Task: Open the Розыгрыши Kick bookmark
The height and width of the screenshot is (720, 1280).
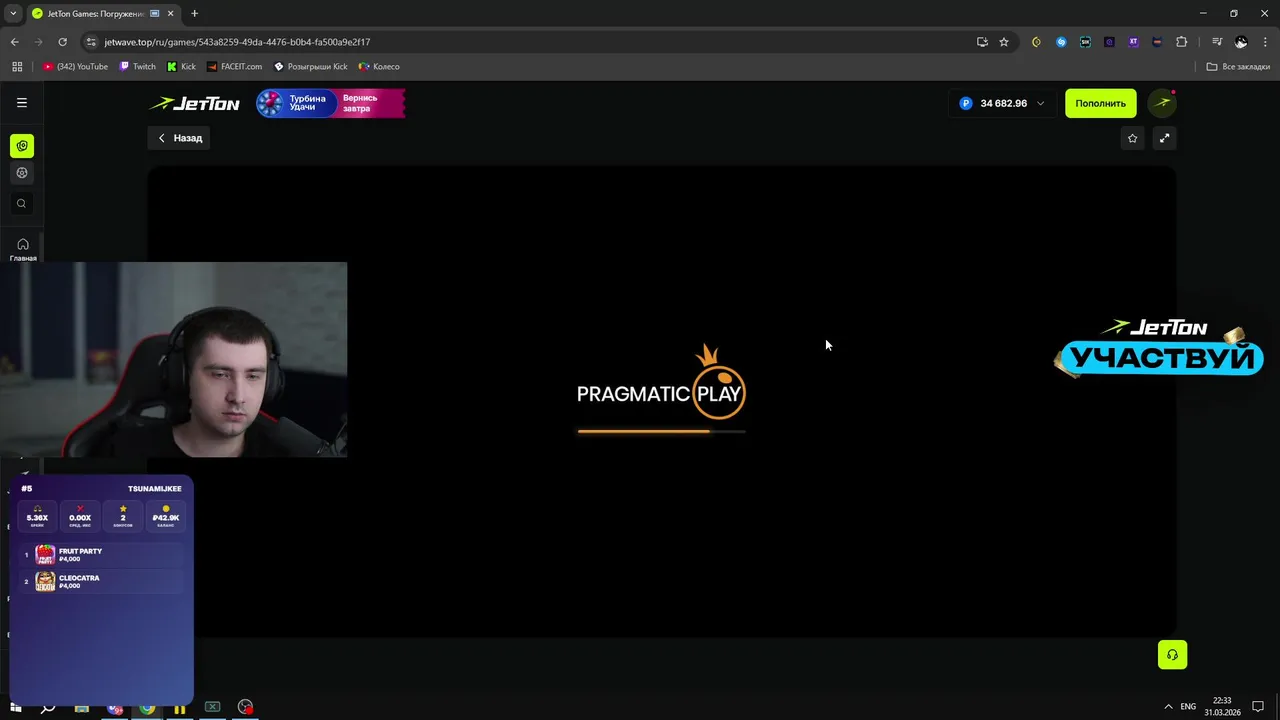Action: tap(311, 67)
